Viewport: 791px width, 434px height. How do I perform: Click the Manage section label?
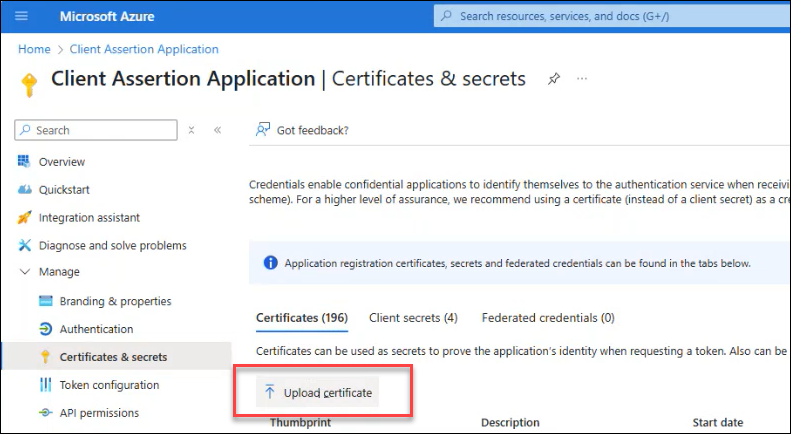(59, 272)
